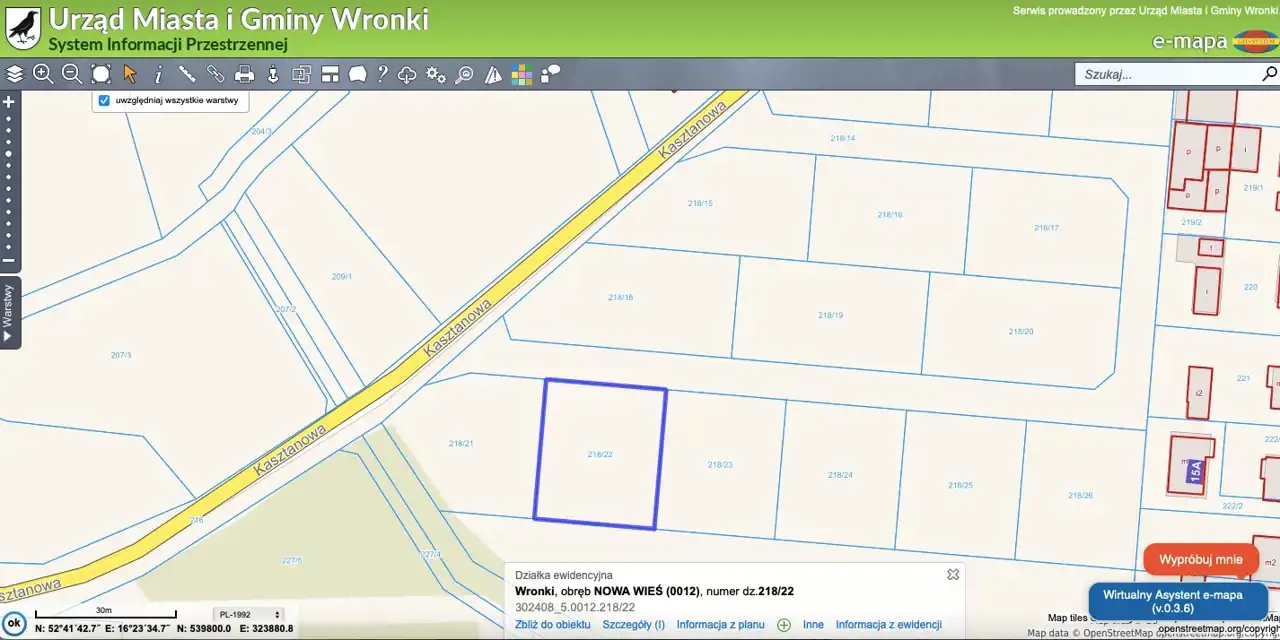Expand more options with green plus icon
This screenshot has height=640, width=1280.
tap(784, 625)
